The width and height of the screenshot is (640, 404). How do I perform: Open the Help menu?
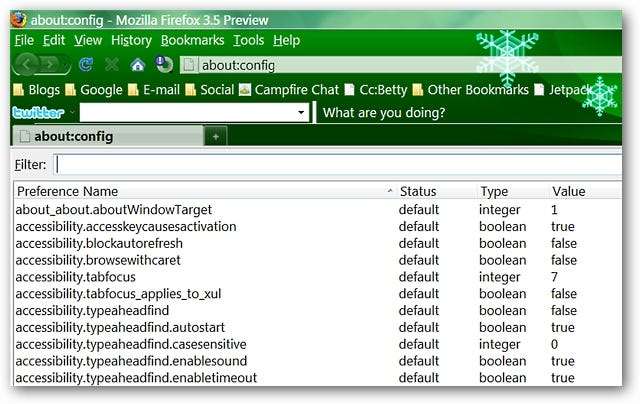(287, 40)
